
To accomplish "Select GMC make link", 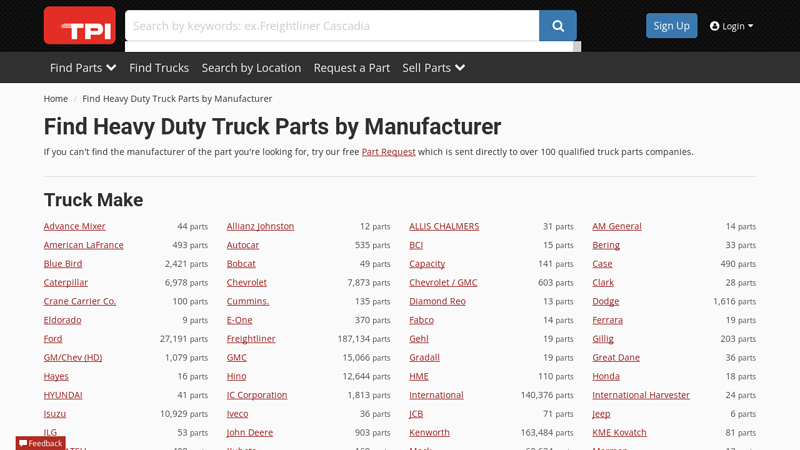I will (x=236, y=358).
